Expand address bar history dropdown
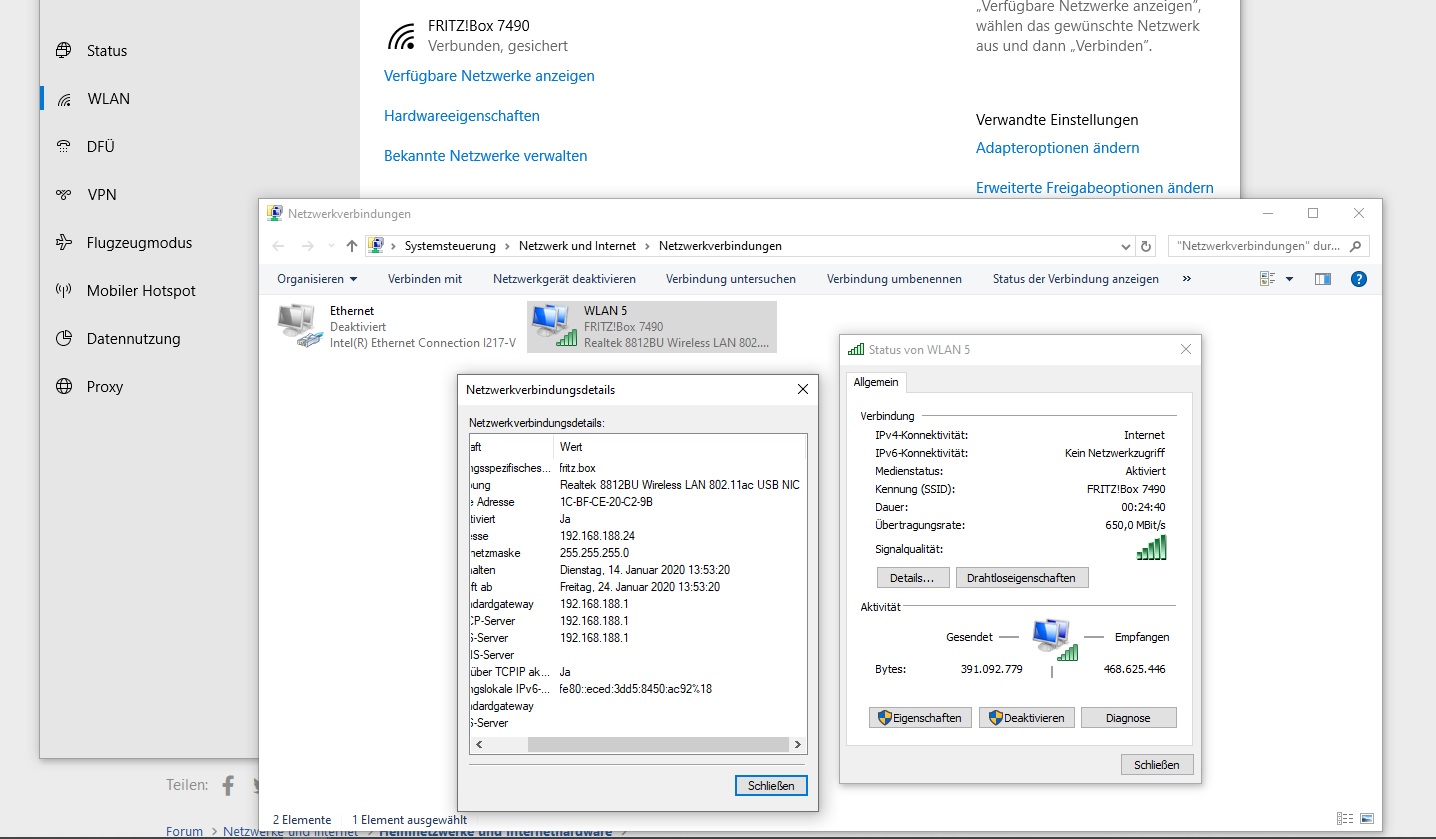This screenshot has width=1436, height=839. tap(1126, 246)
